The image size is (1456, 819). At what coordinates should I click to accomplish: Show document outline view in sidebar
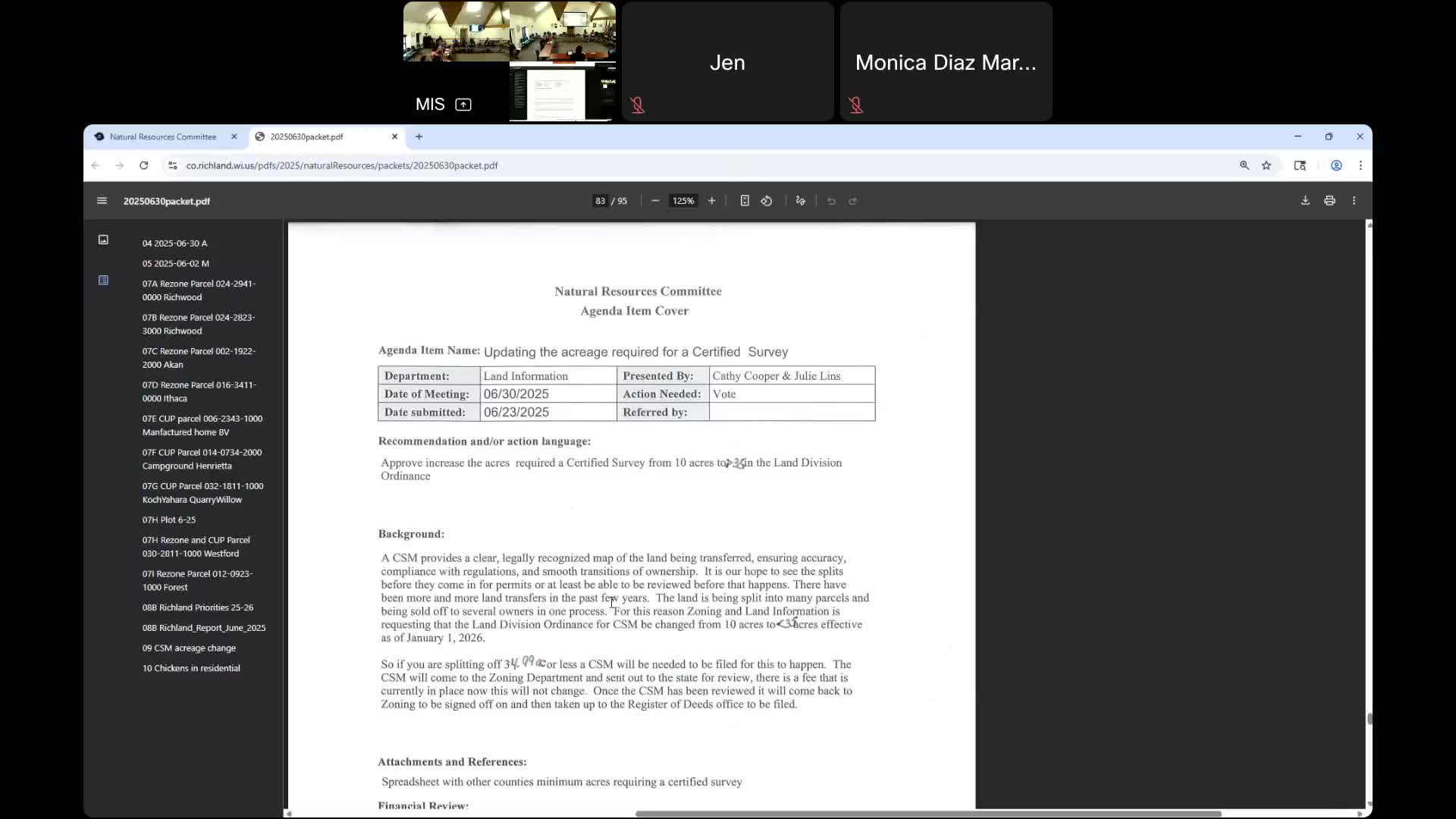[103, 281]
